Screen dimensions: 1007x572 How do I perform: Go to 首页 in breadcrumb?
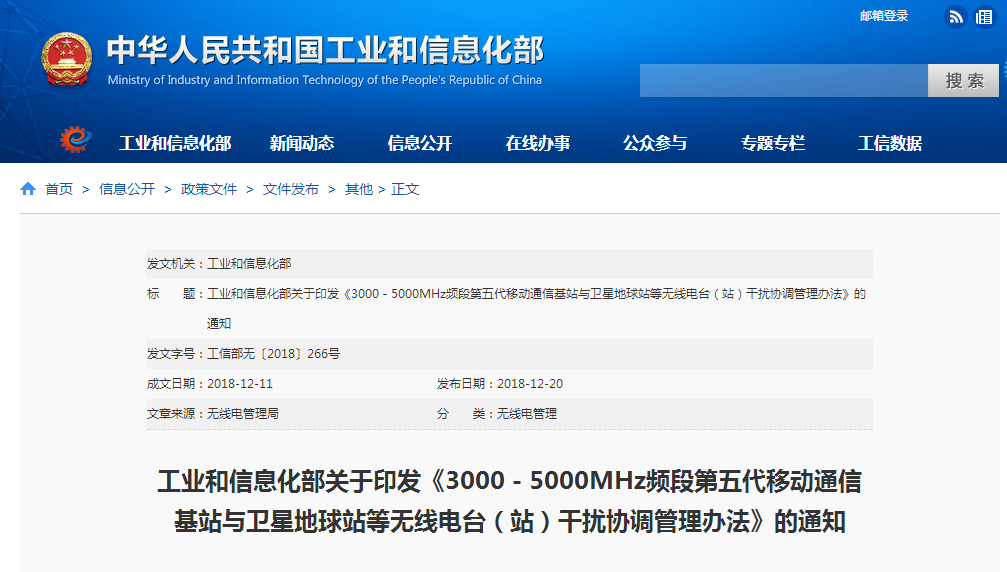pyautogui.click(x=59, y=189)
